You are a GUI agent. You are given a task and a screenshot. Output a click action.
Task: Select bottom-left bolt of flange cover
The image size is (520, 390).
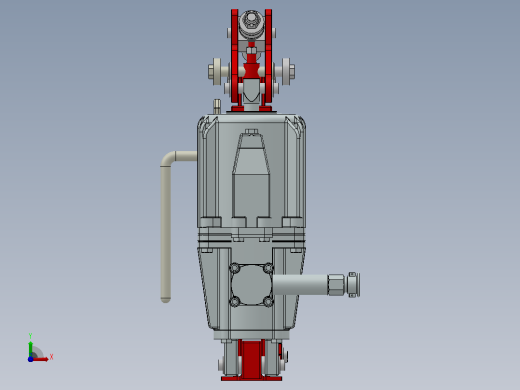pos(235,302)
